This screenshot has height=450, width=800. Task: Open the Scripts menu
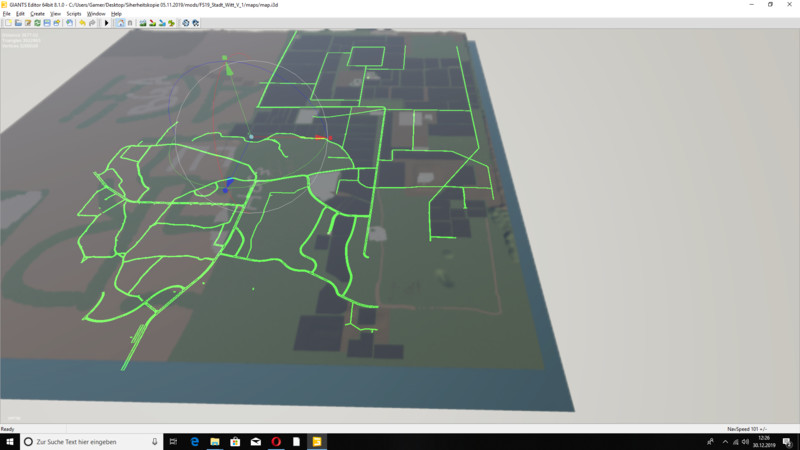tap(74, 13)
